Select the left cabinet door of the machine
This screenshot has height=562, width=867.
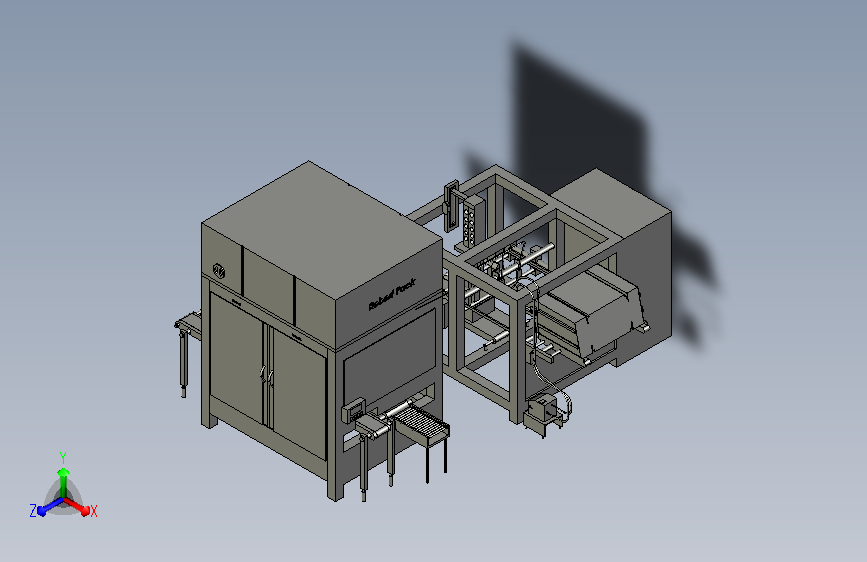tap(236, 356)
